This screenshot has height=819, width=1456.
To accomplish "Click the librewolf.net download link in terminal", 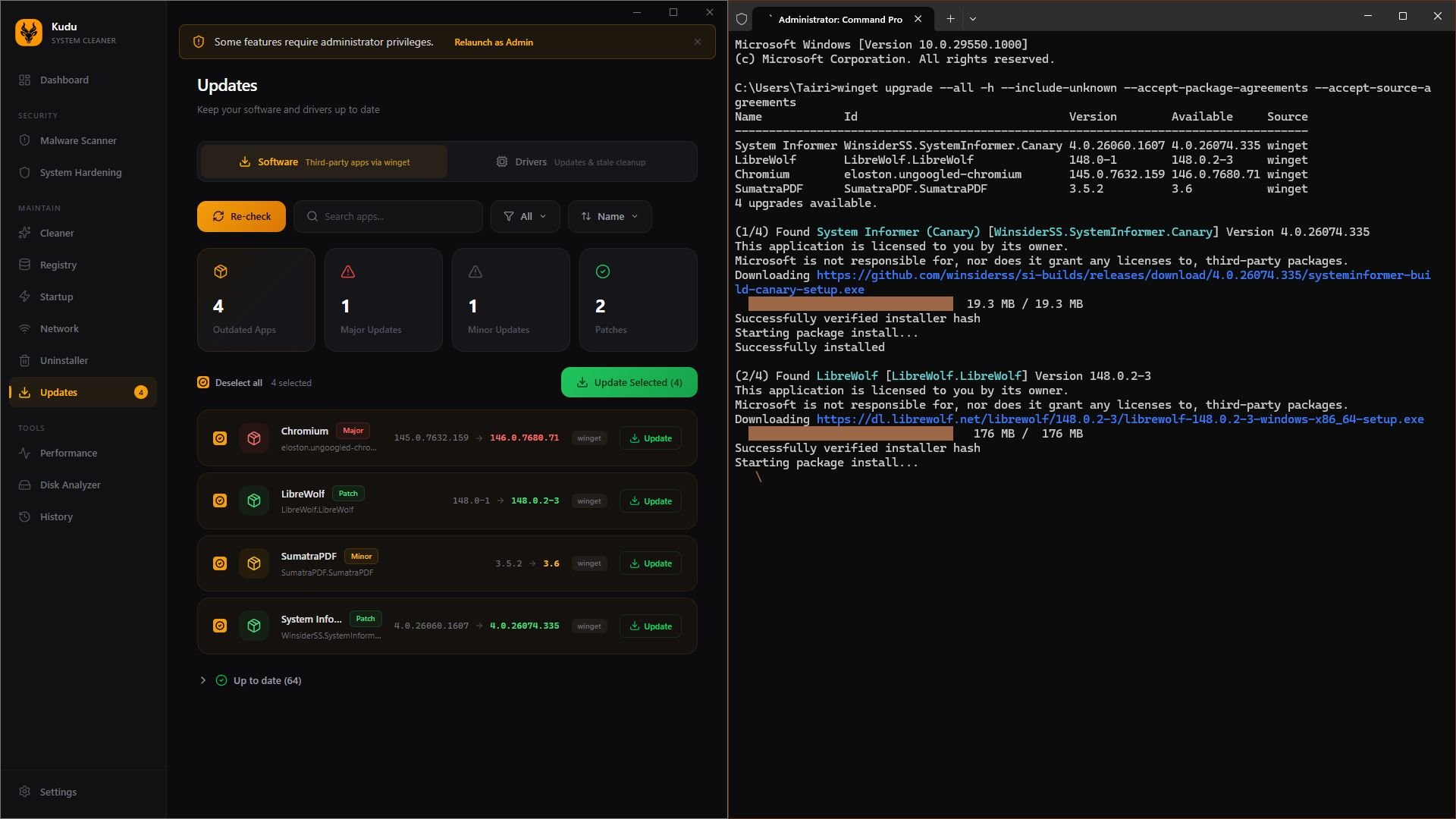I will pos(1120,419).
